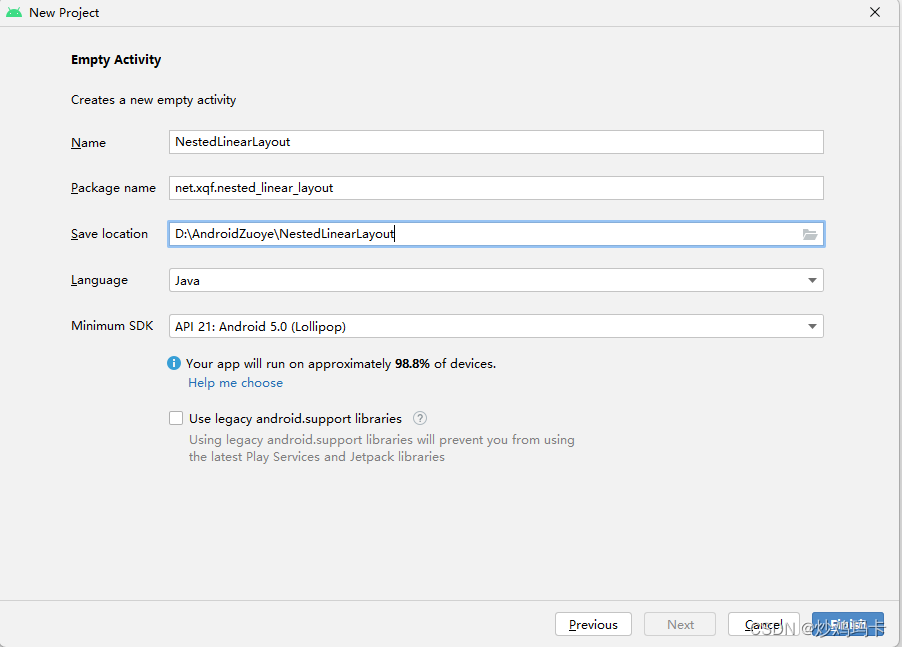Screen dimensions: 902x647
Task: Close the New Project dialog
Action: pyautogui.click(x=875, y=13)
